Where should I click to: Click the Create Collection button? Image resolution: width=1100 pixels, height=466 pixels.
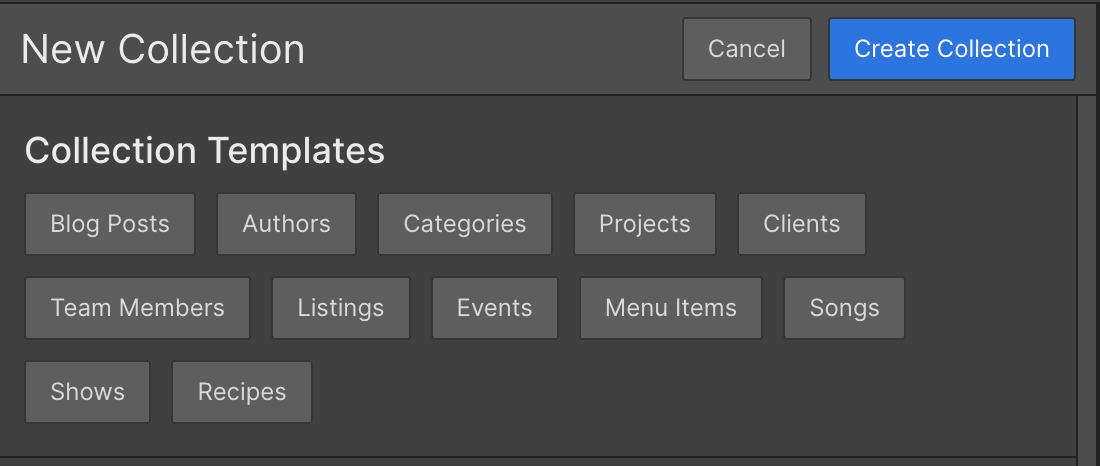[951, 49]
